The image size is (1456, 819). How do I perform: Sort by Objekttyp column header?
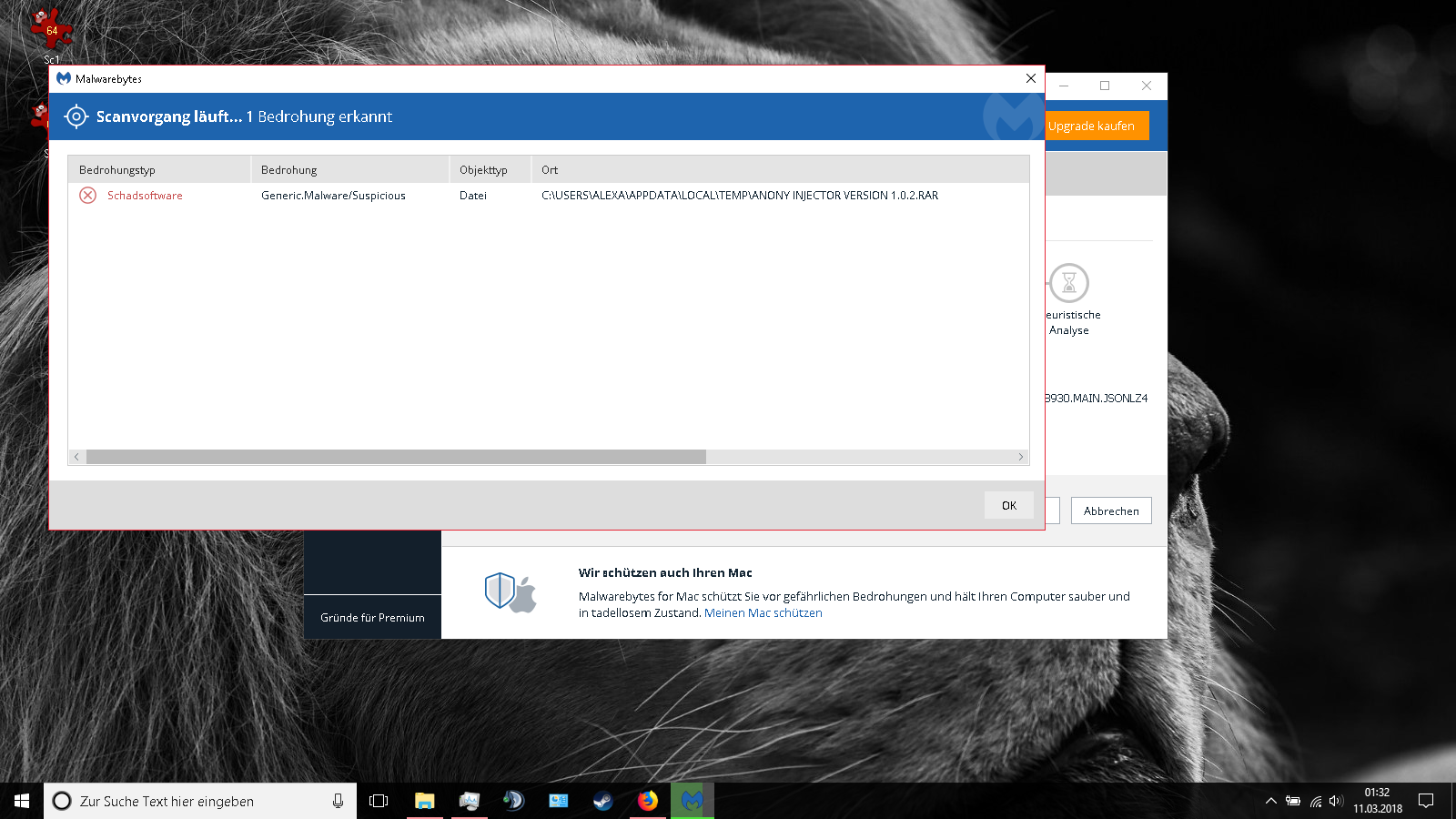(490, 169)
